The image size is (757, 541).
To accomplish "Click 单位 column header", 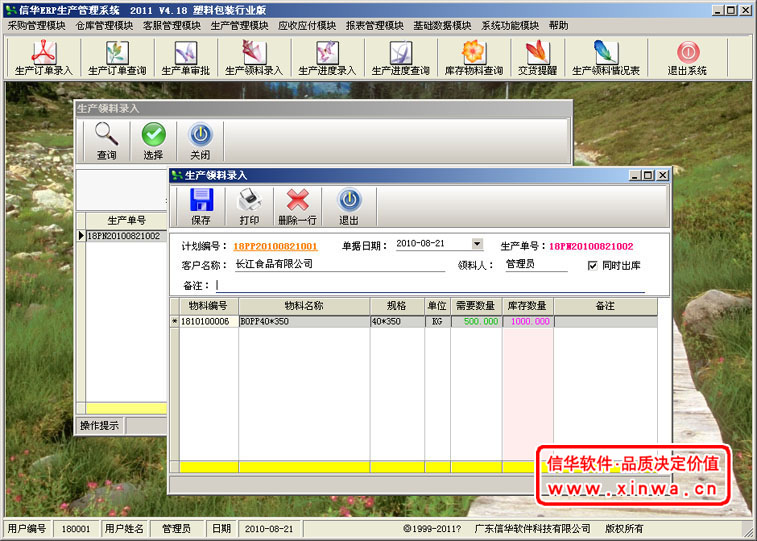I will (x=437, y=306).
